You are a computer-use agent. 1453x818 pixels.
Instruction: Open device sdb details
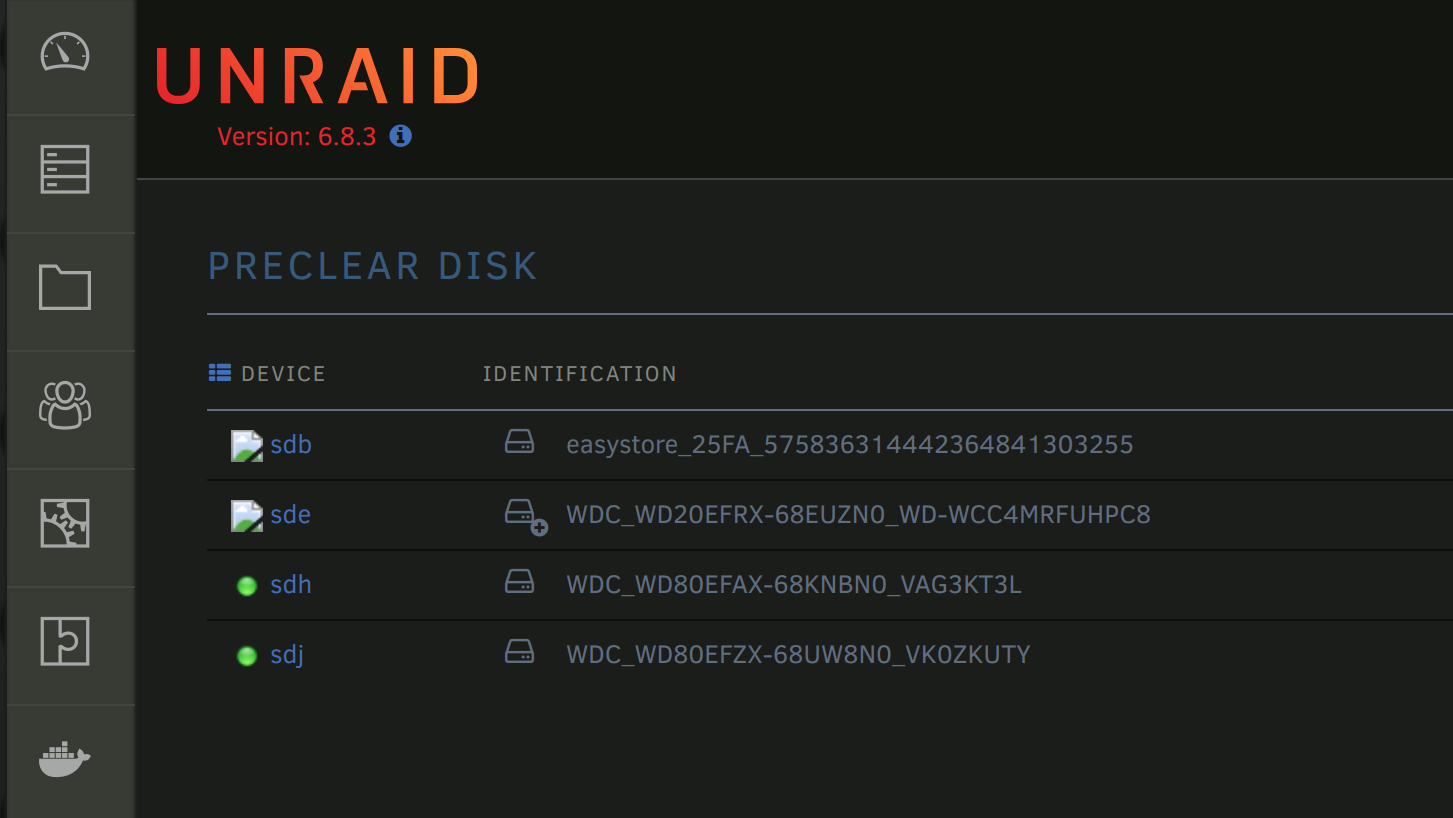[x=291, y=444]
